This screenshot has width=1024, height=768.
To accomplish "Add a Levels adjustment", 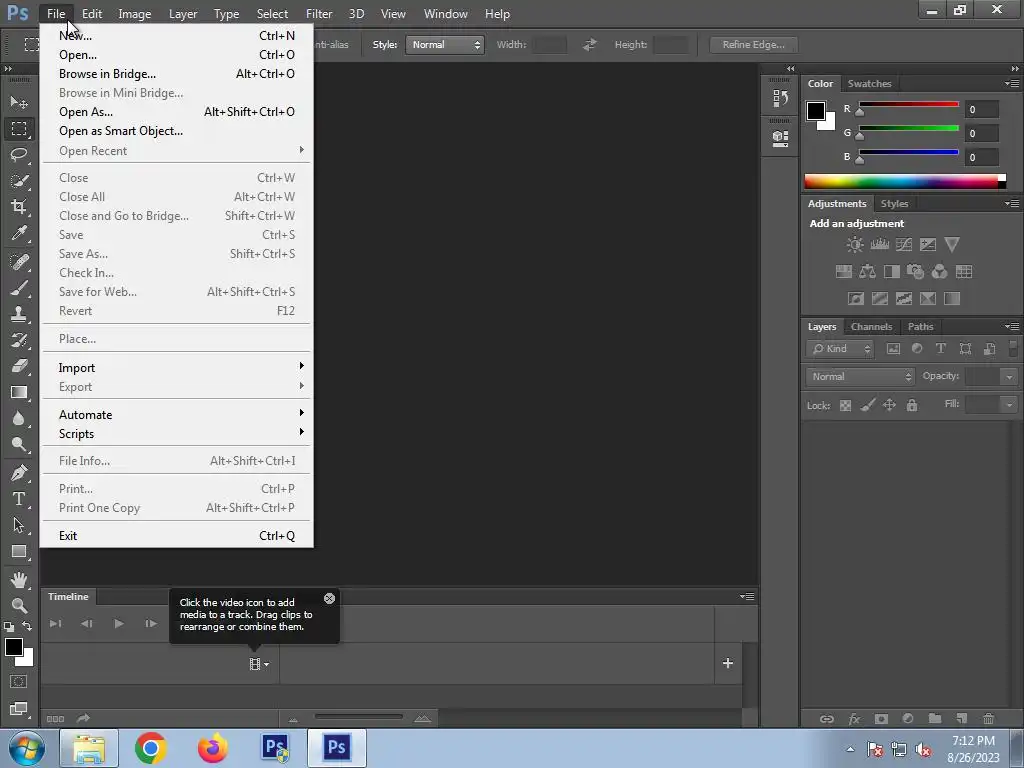I will click(880, 245).
